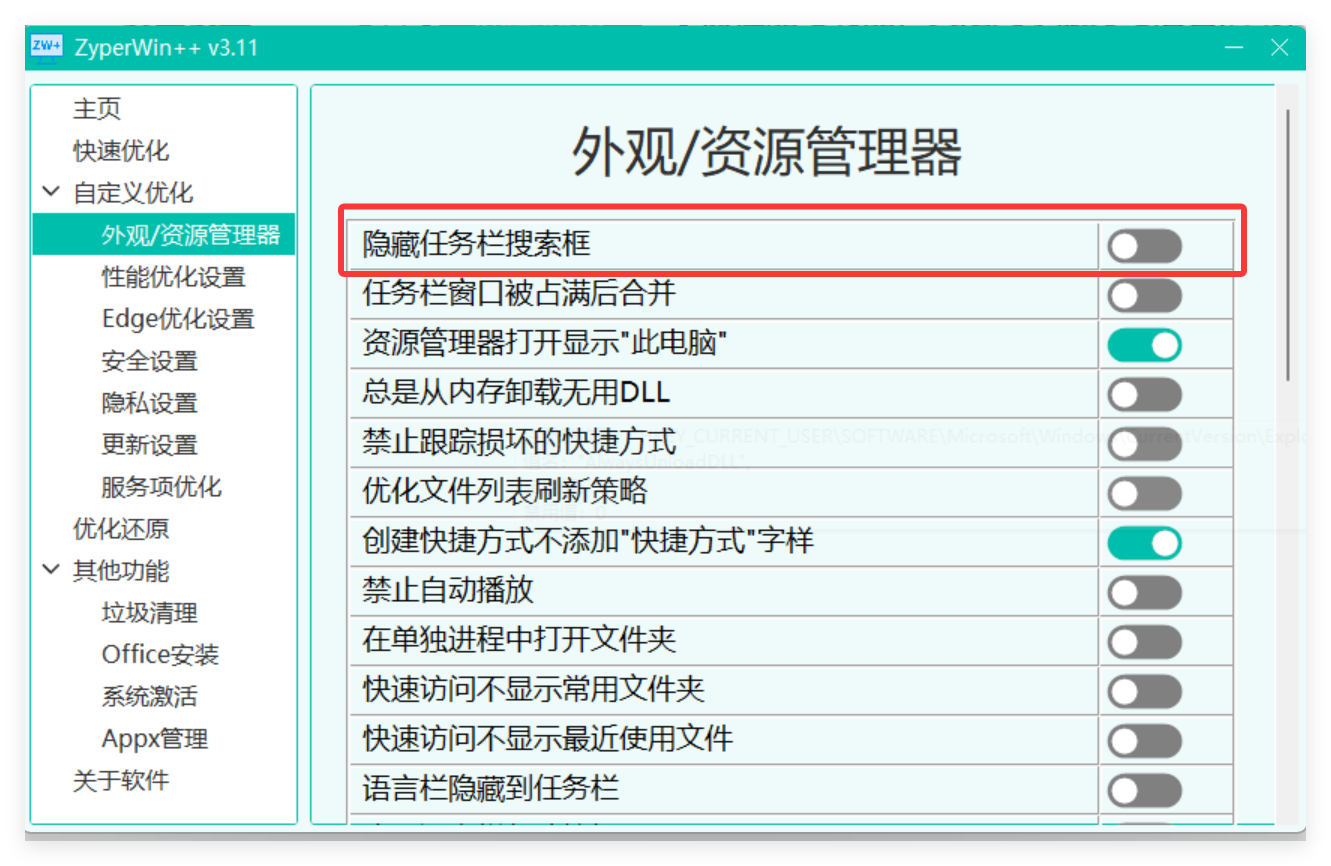This screenshot has width=1331, height=866.
Task: Toggle 优化文件列表刷新策略 switch
Action: pyautogui.click(x=1145, y=493)
